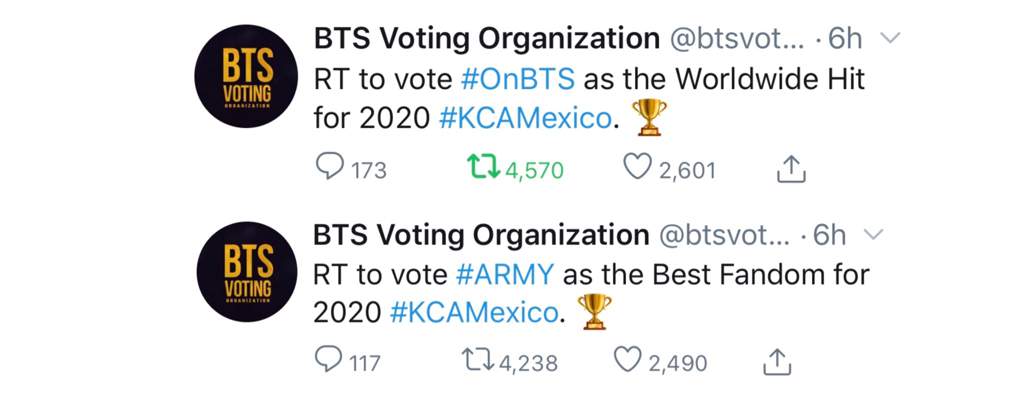Like the #OnBTS Worldwide Hit tweet
The width and height of the screenshot is (1024, 416).
669,169
